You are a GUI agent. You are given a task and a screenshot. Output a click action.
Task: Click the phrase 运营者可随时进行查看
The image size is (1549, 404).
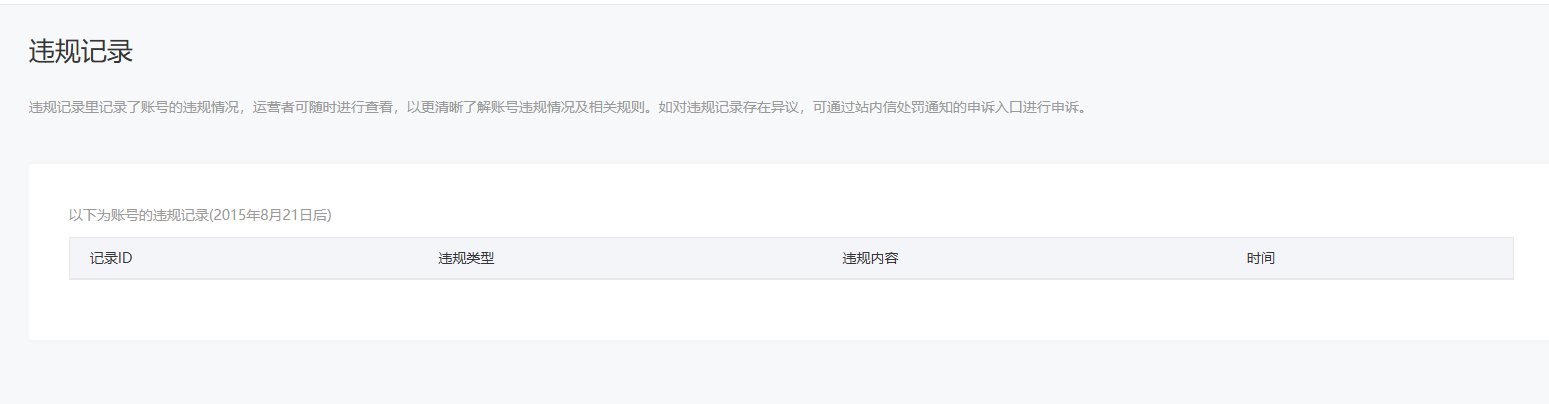coord(323,107)
